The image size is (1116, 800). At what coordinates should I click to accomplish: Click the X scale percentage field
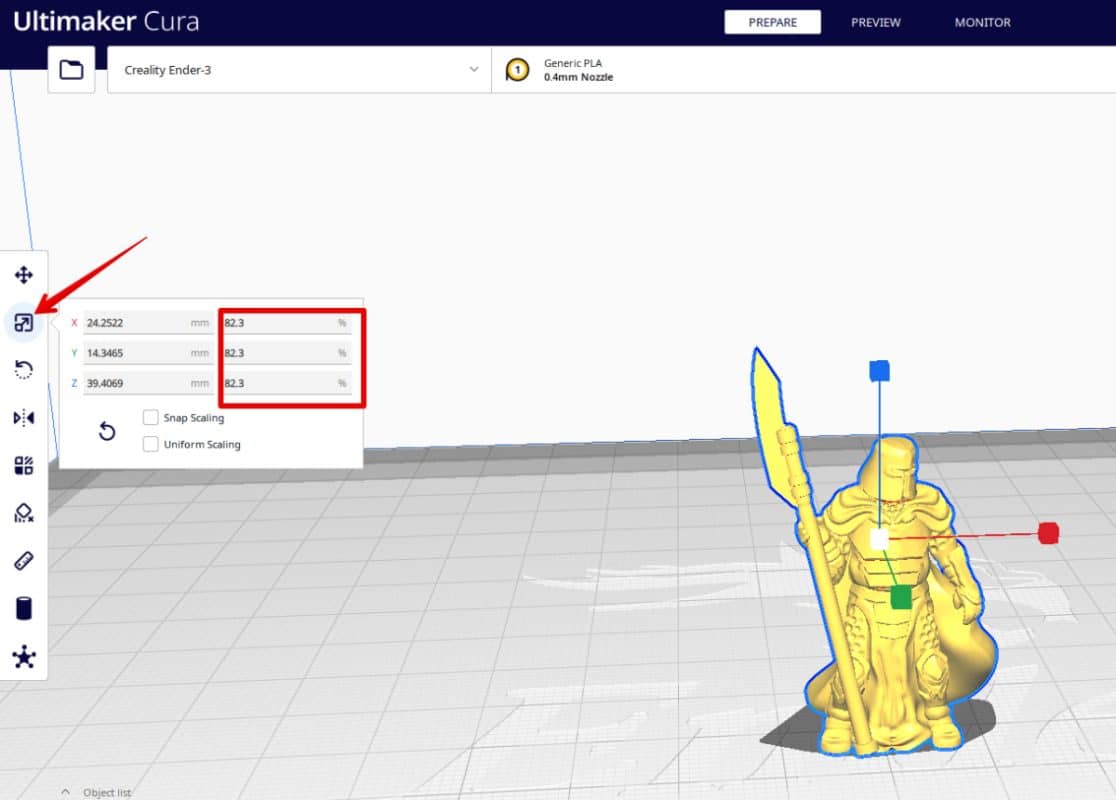(290, 322)
